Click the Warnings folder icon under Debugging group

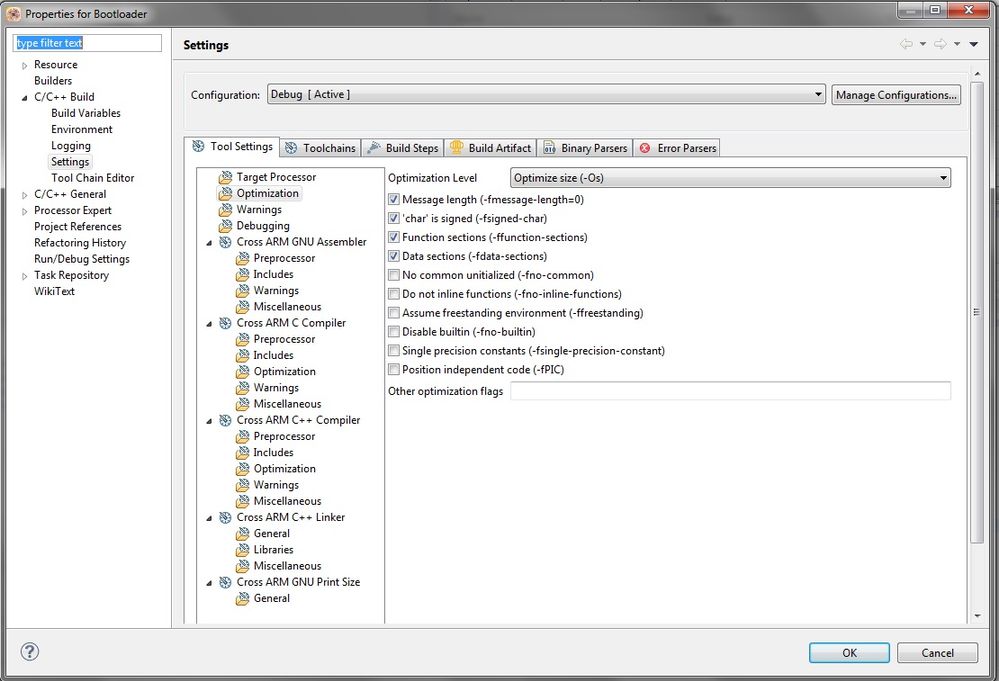tap(225, 210)
